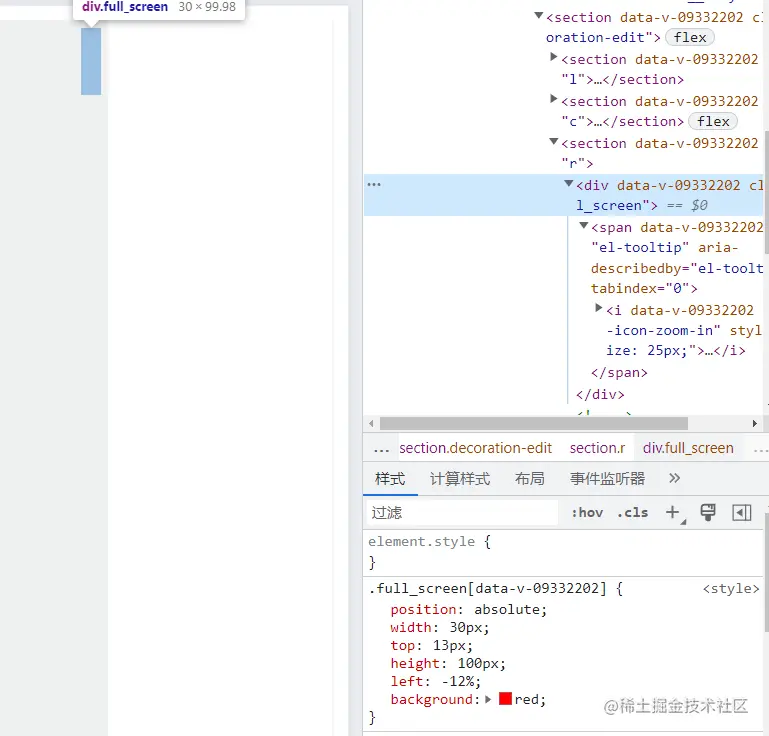Click the element.style rule header
The height and width of the screenshot is (736, 769).
(x=429, y=541)
